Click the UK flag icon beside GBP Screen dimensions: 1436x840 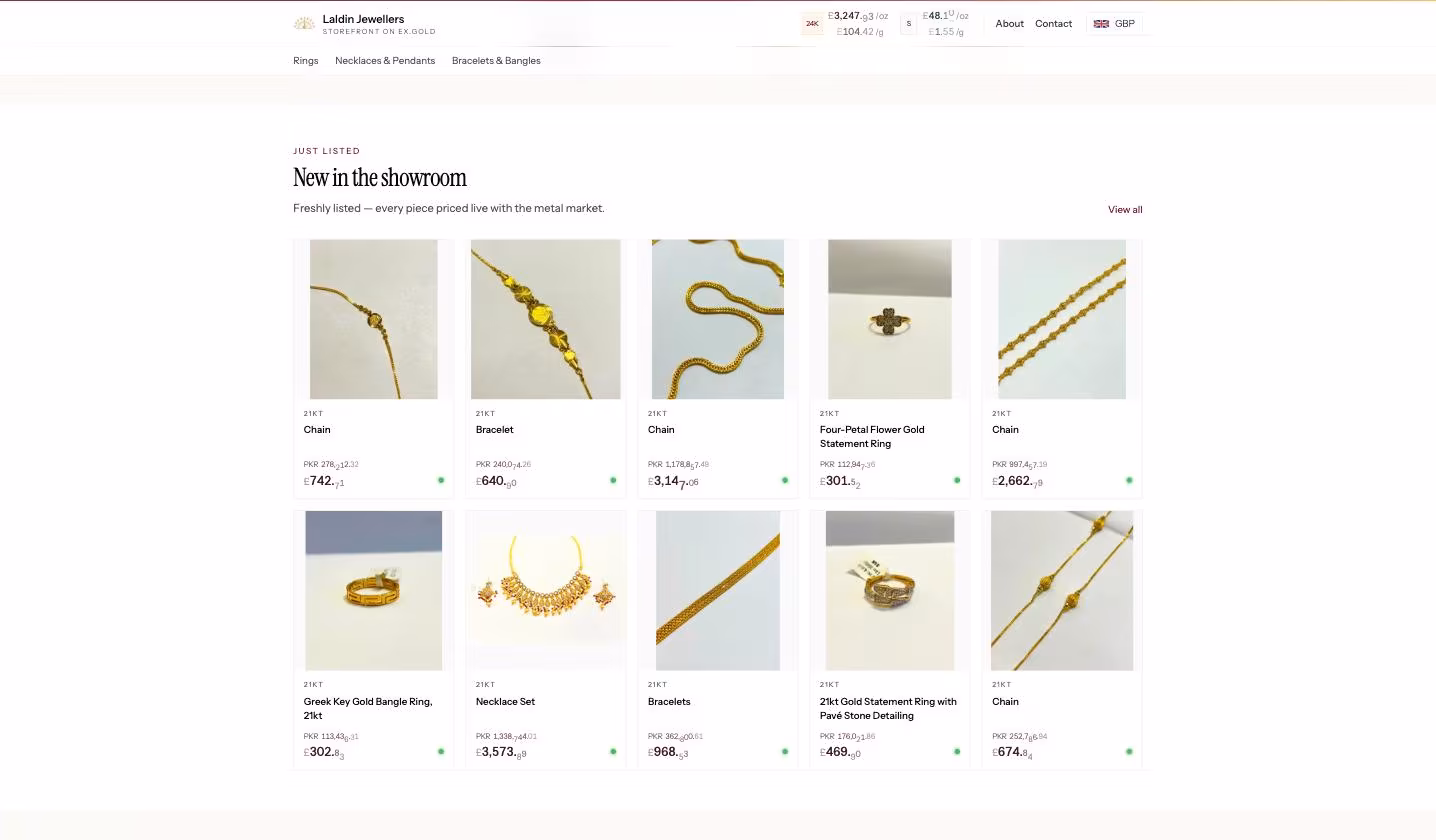click(x=1101, y=23)
